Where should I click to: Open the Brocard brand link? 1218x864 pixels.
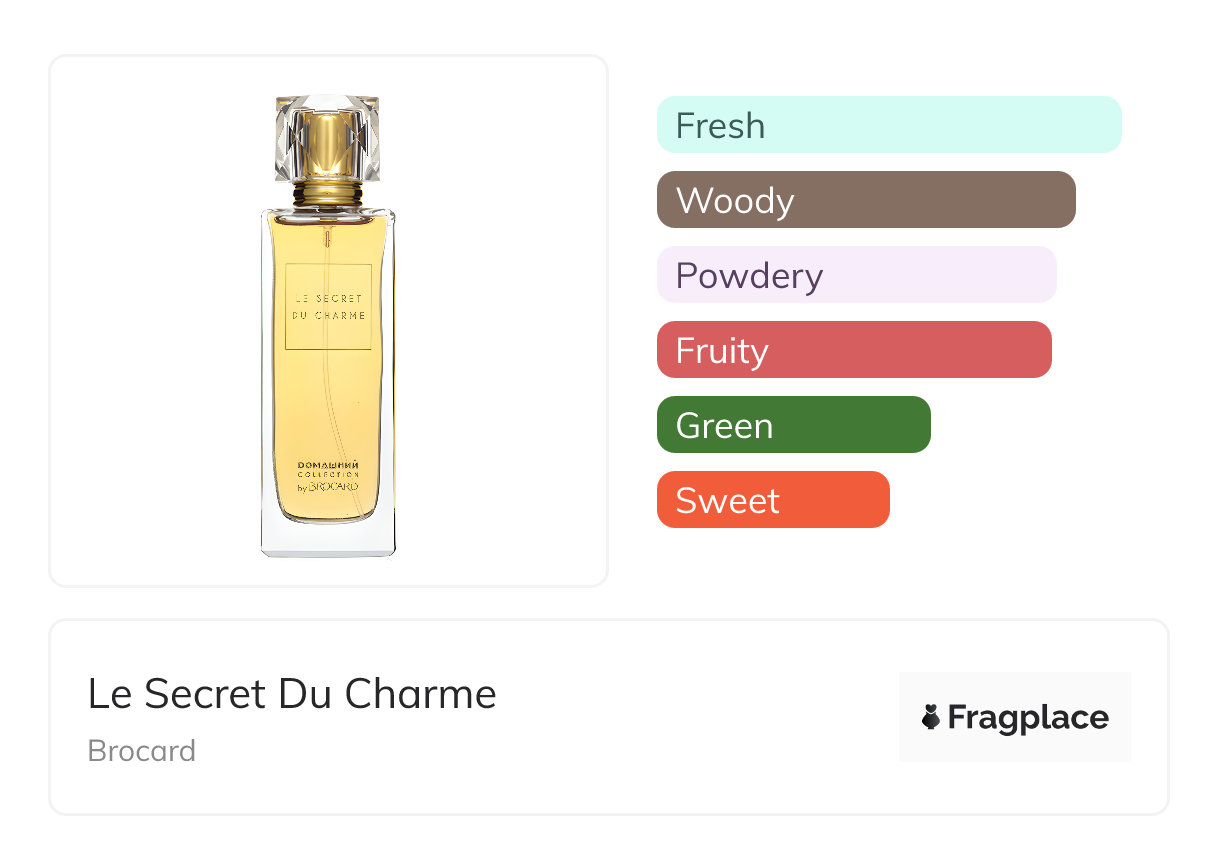tap(142, 751)
